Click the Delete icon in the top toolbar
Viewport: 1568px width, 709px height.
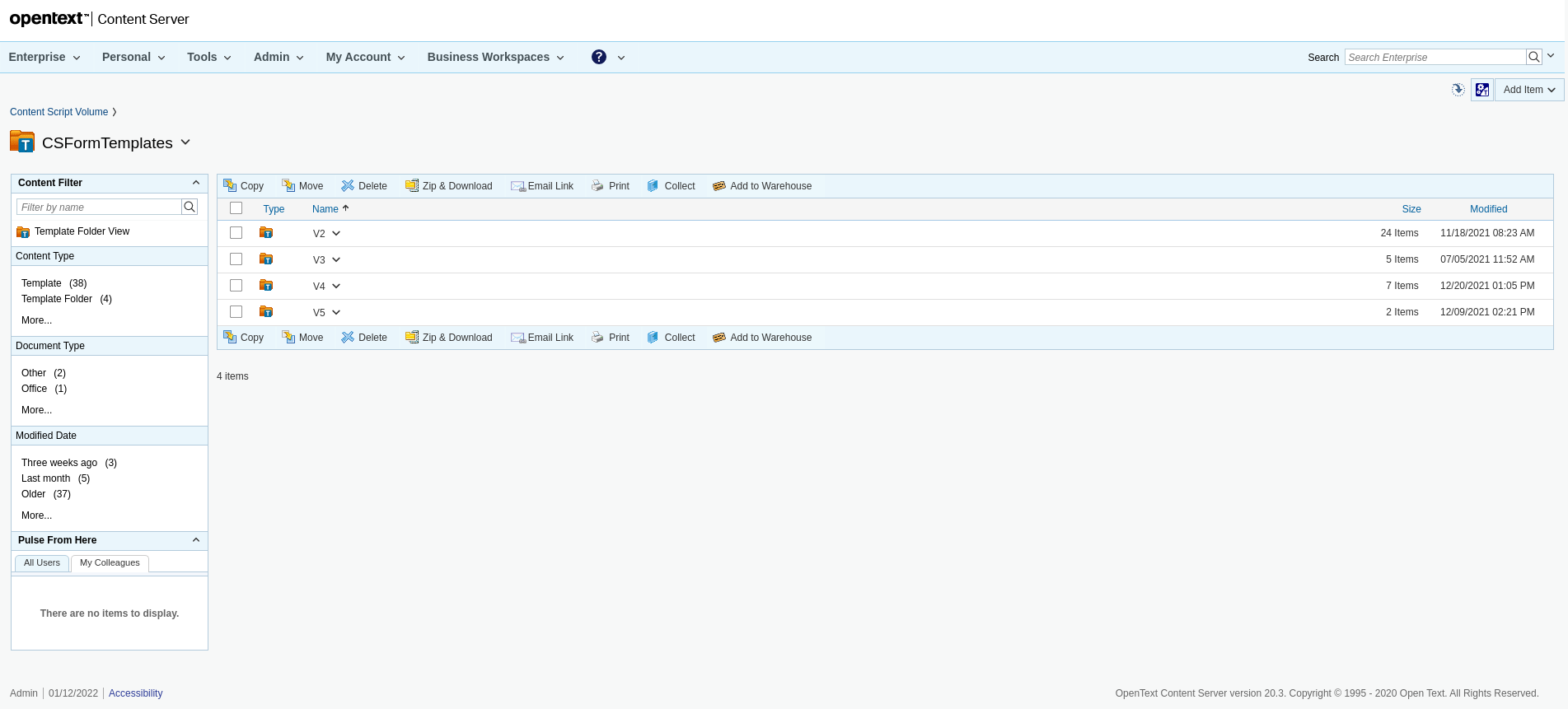(x=348, y=185)
